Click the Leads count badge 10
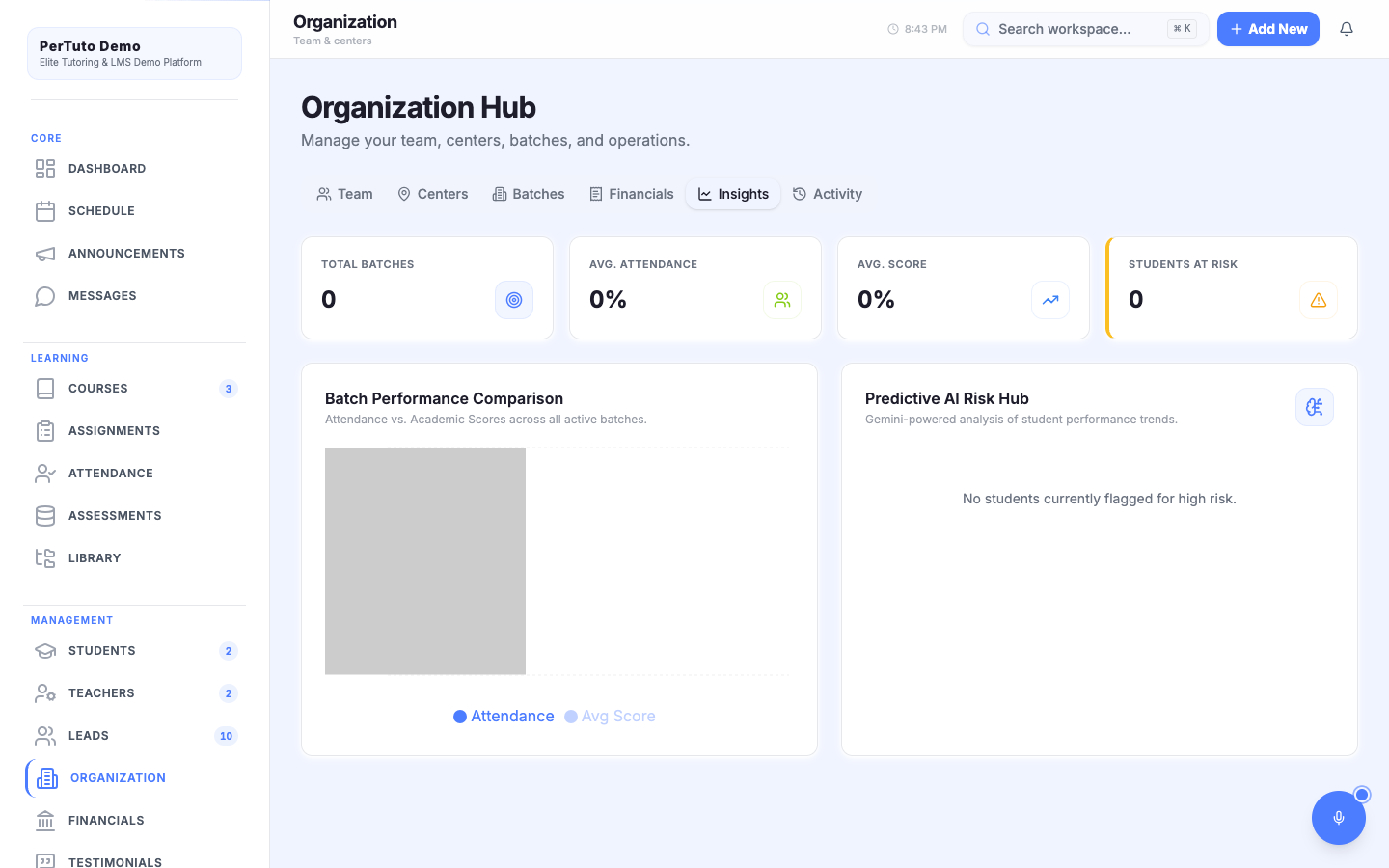The height and width of the screenshot is (868, 1389). (x=226, y=736)
